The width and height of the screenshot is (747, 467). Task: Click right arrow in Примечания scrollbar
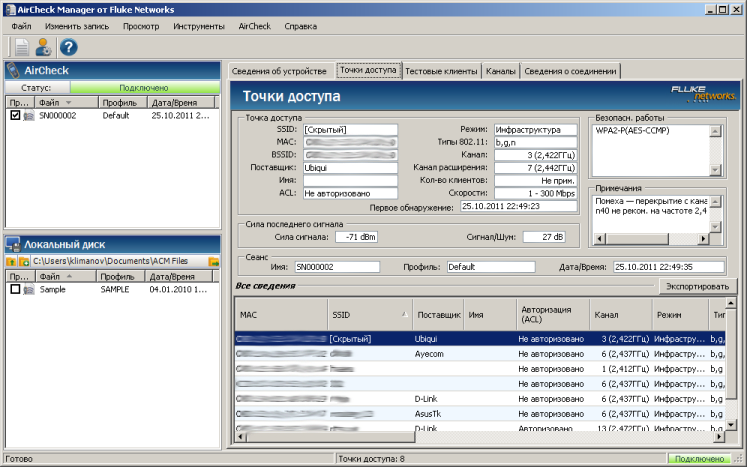703,239
